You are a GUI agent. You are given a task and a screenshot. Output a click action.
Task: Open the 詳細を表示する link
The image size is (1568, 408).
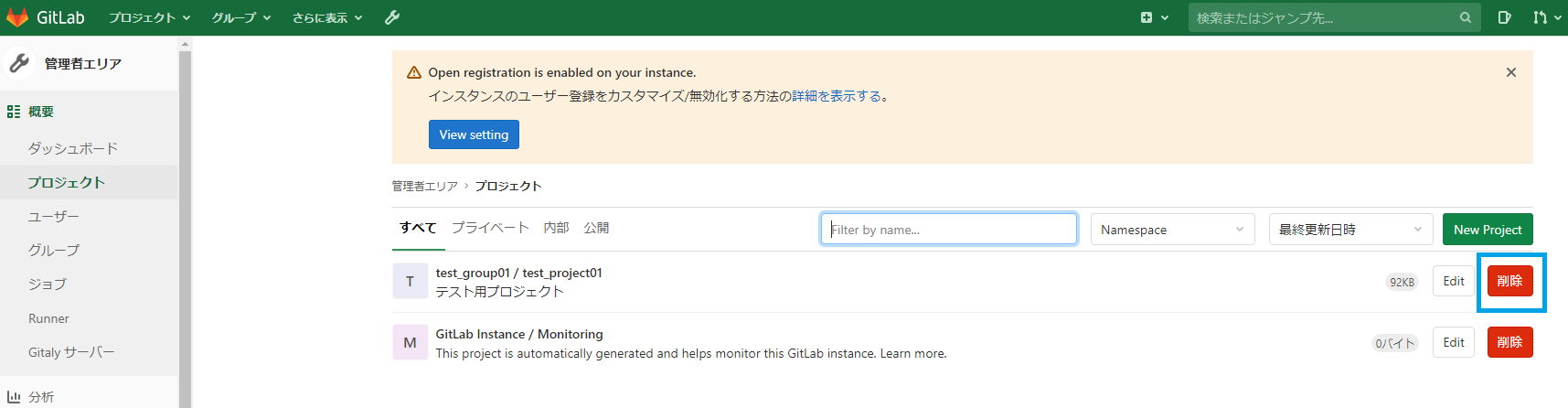tap(837, 96)
